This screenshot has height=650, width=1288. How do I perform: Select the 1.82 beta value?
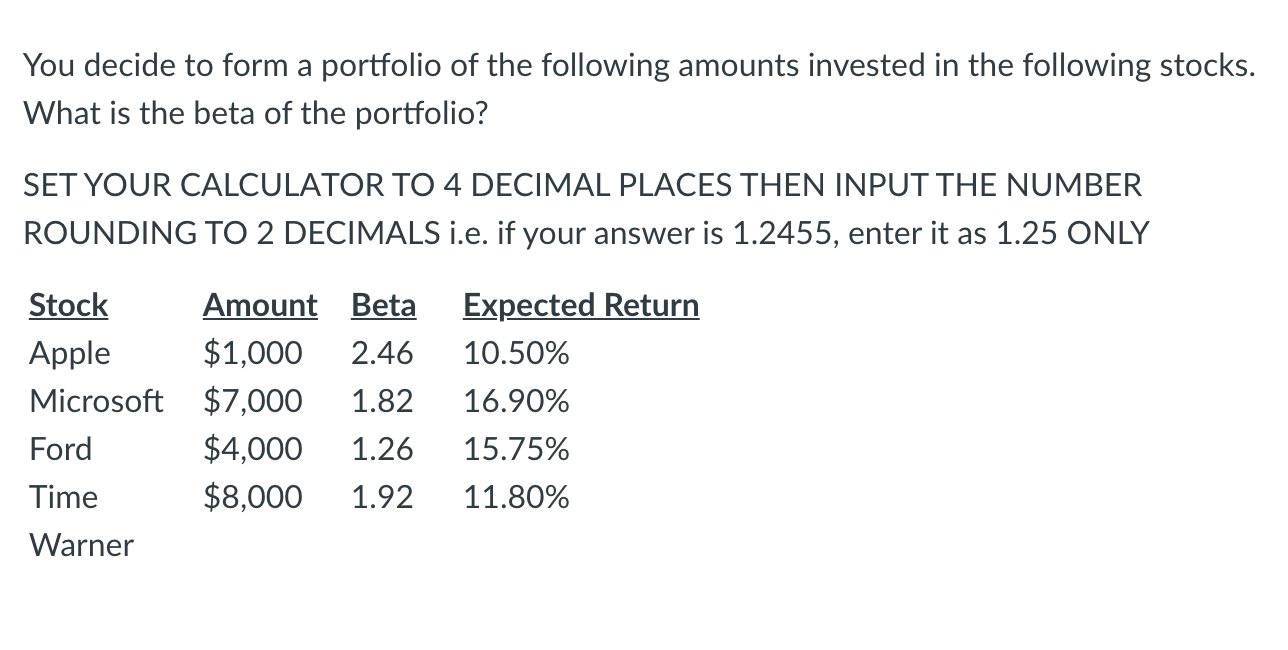click(x=382, y=401)
